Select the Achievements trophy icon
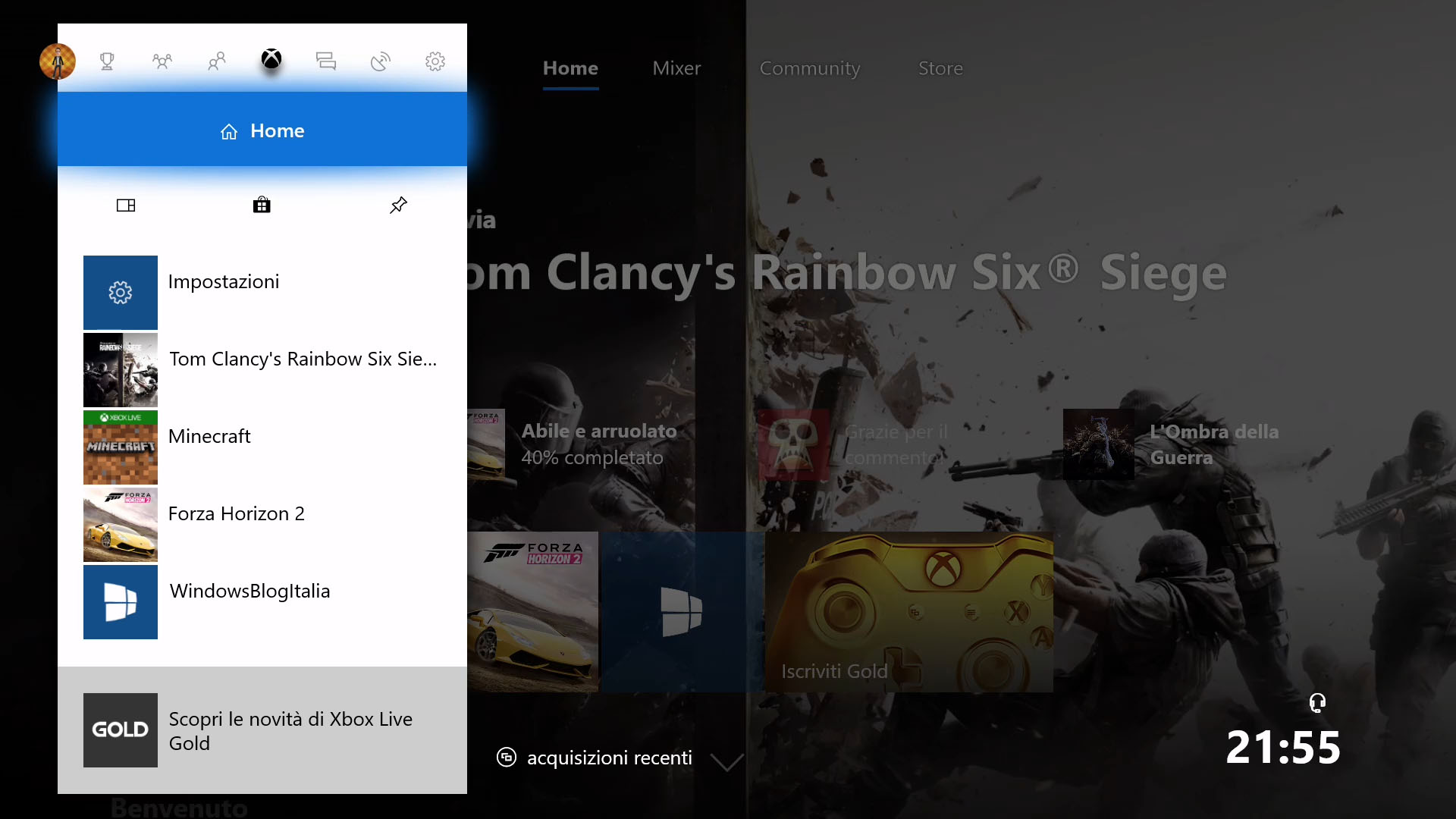This screenshot has width=1456, height=819. pyautogui.click(x=107, y=61)
